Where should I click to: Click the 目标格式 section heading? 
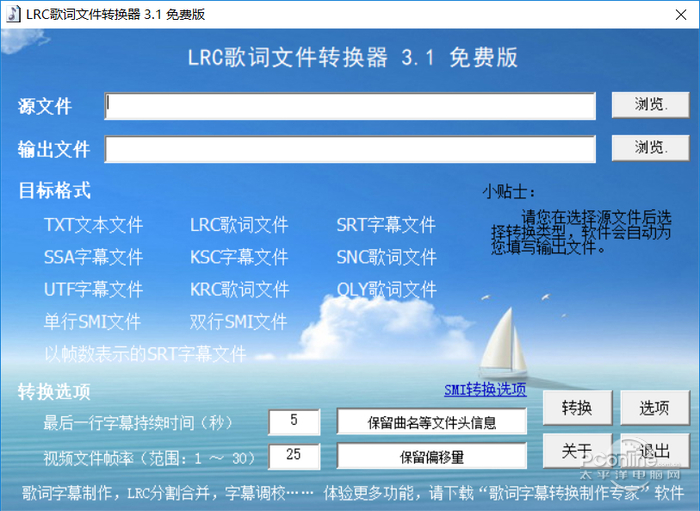54,191
